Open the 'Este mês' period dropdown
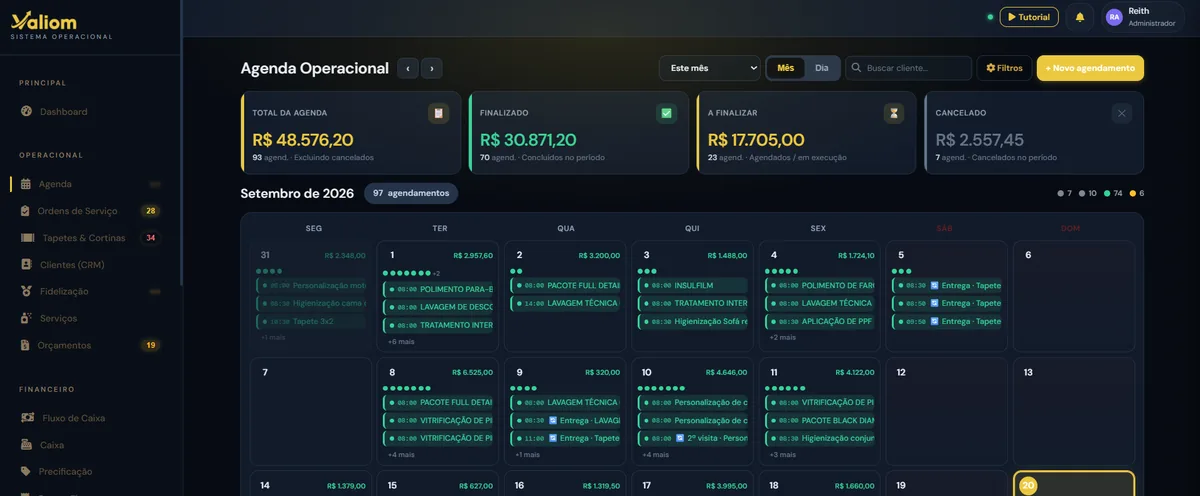1200x496 pixels. coord(710,68)
